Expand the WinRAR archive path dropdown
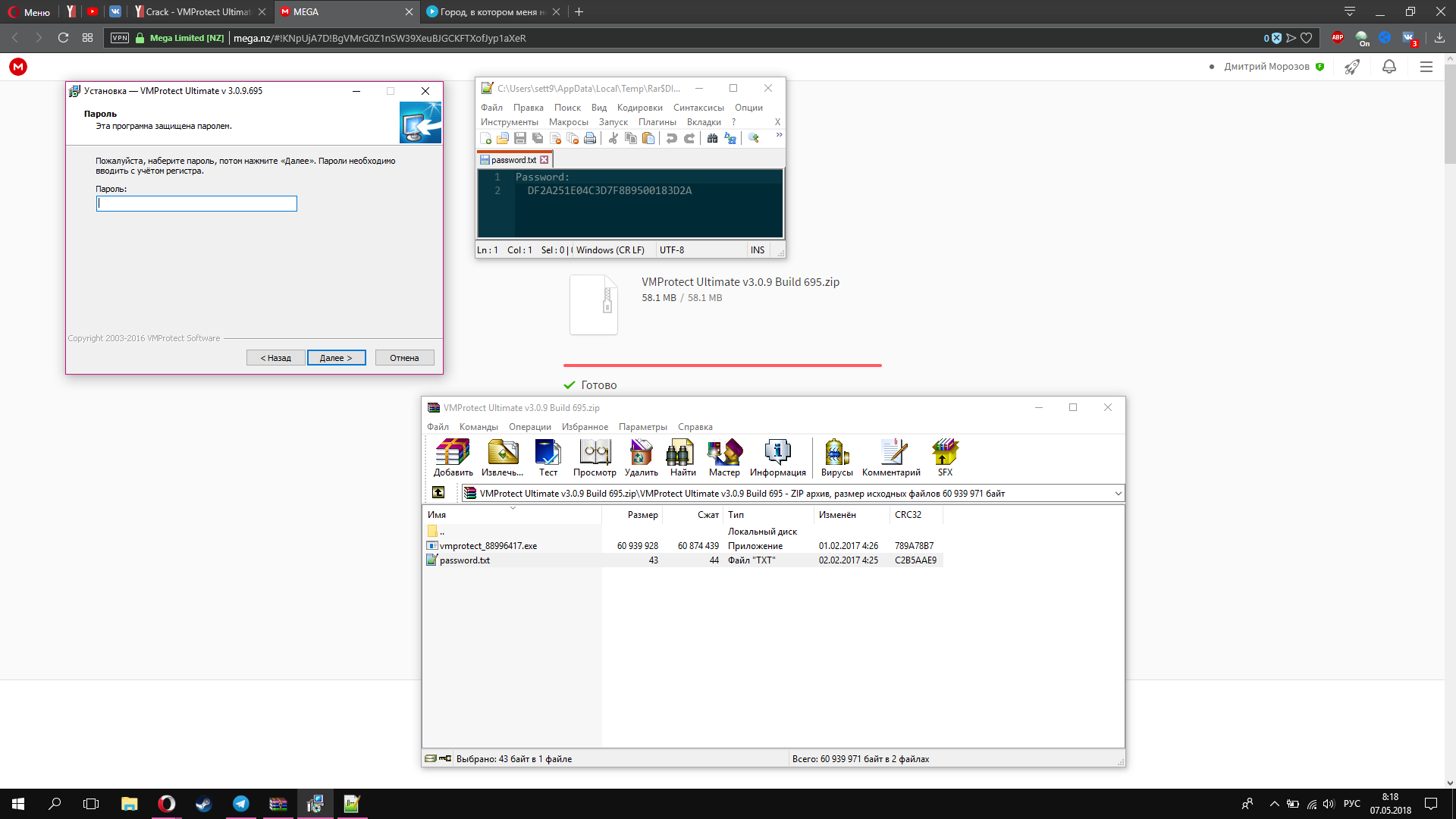1456x819 pixels. tap(1118, 494)
